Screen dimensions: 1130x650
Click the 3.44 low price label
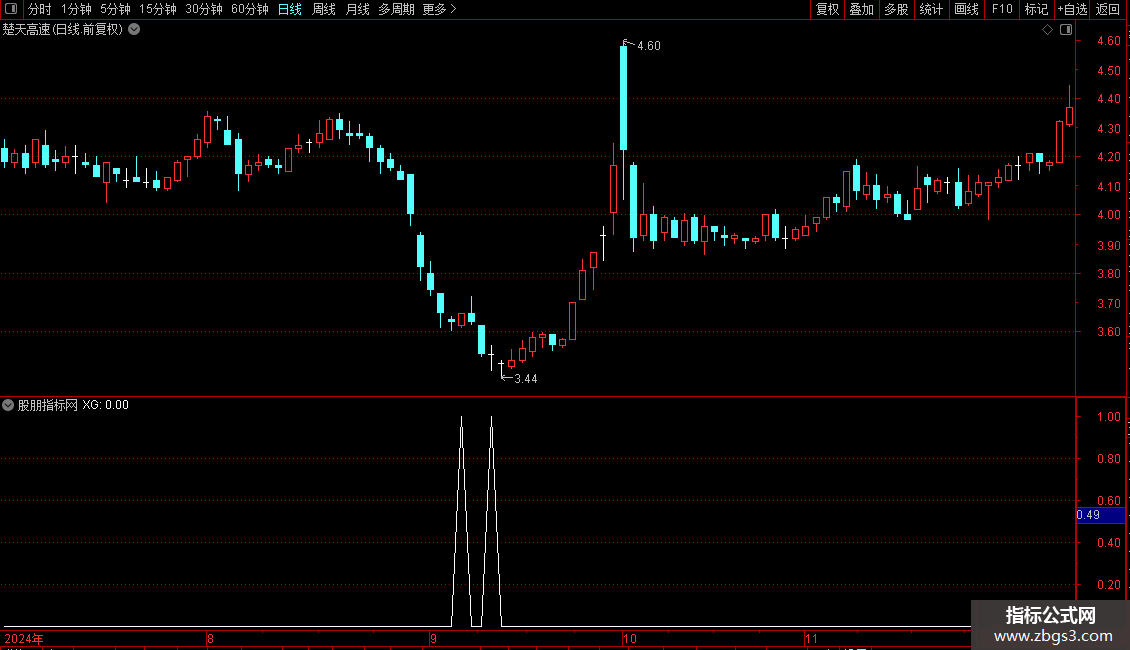tap(525, 379)
